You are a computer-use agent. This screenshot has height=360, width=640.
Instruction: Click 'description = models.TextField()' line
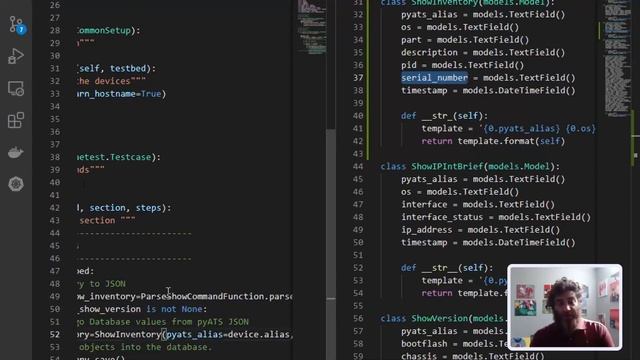click(x=483, y=52)
